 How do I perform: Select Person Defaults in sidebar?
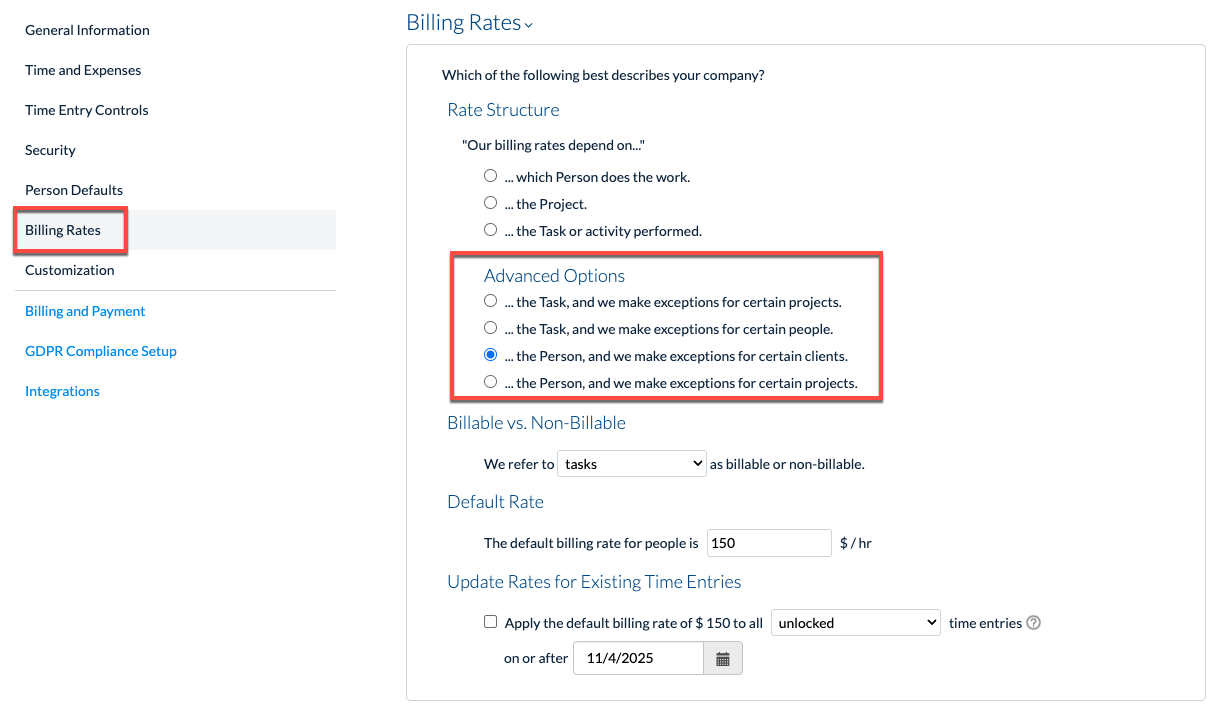(x=74, y=190)
